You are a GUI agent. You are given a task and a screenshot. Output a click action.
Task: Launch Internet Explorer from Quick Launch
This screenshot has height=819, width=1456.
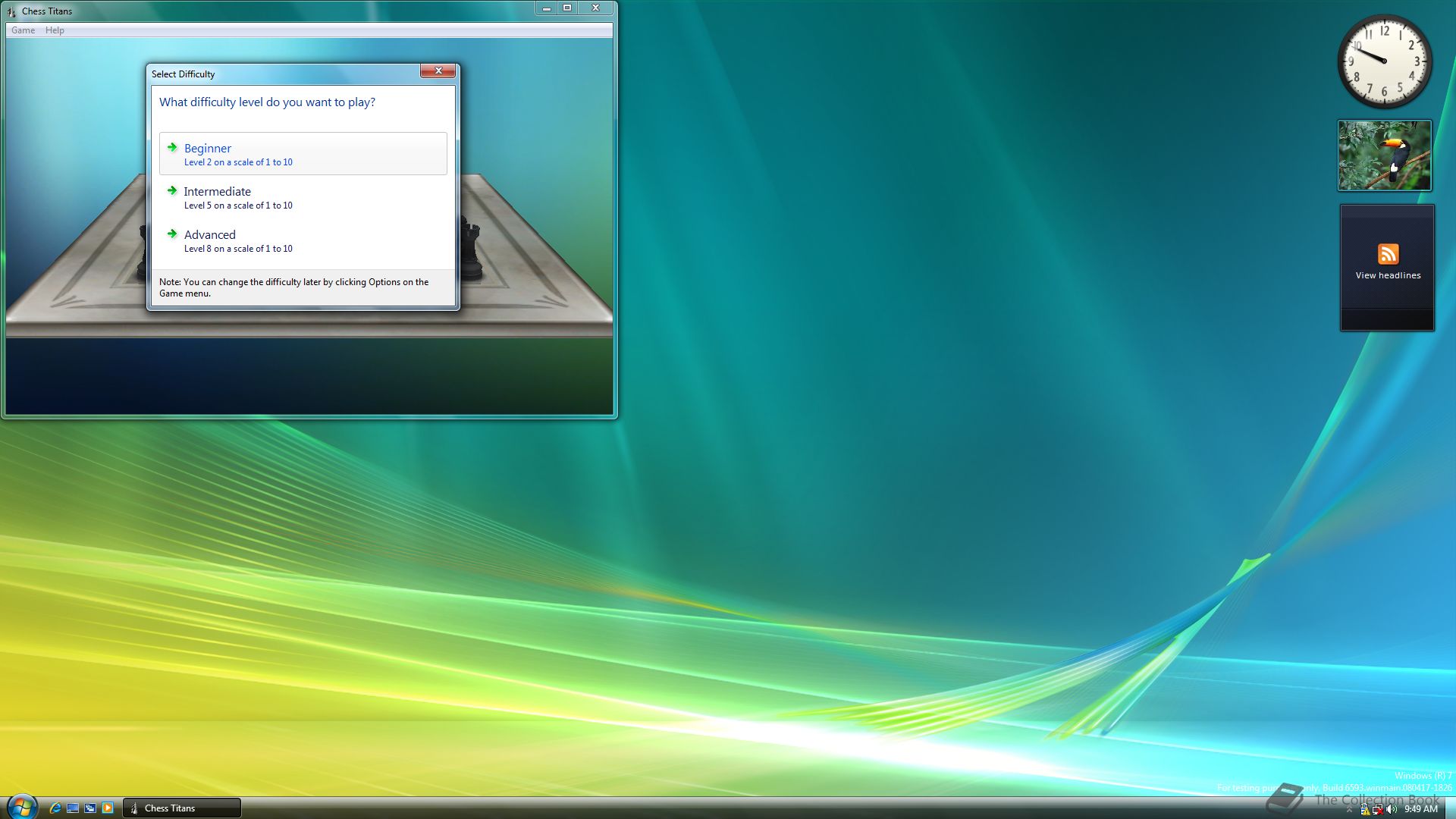tap(55, 808)
